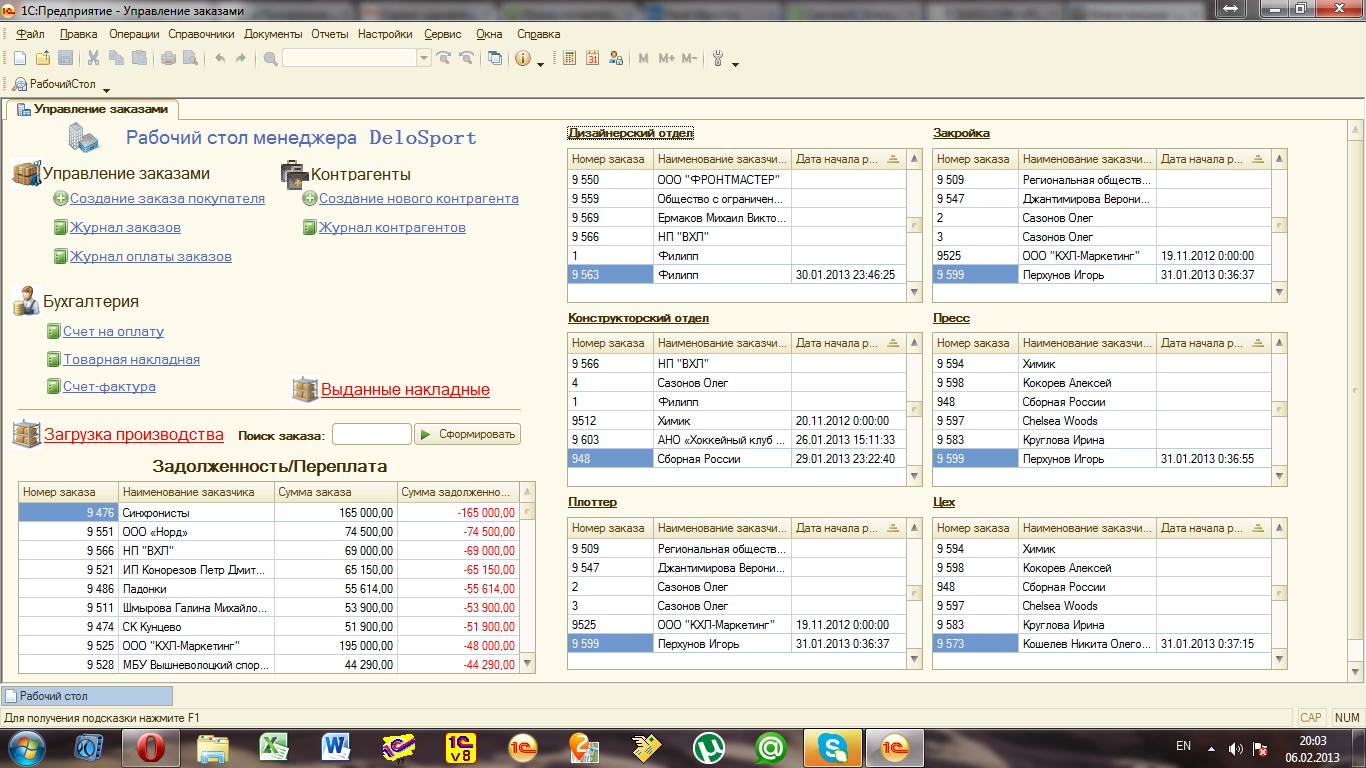Viewport: 1366px width, 768px height.
Task: Open the Справочники menu
Action: coord(201,34)
